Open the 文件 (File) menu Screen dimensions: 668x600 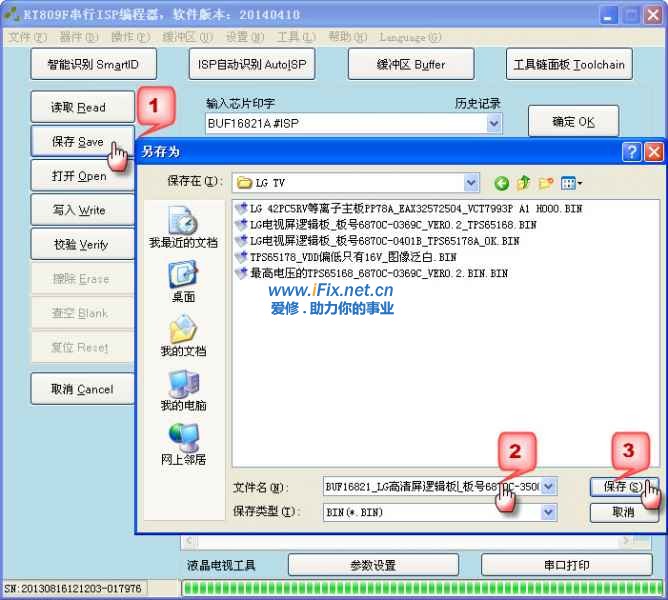click(26, 37)
